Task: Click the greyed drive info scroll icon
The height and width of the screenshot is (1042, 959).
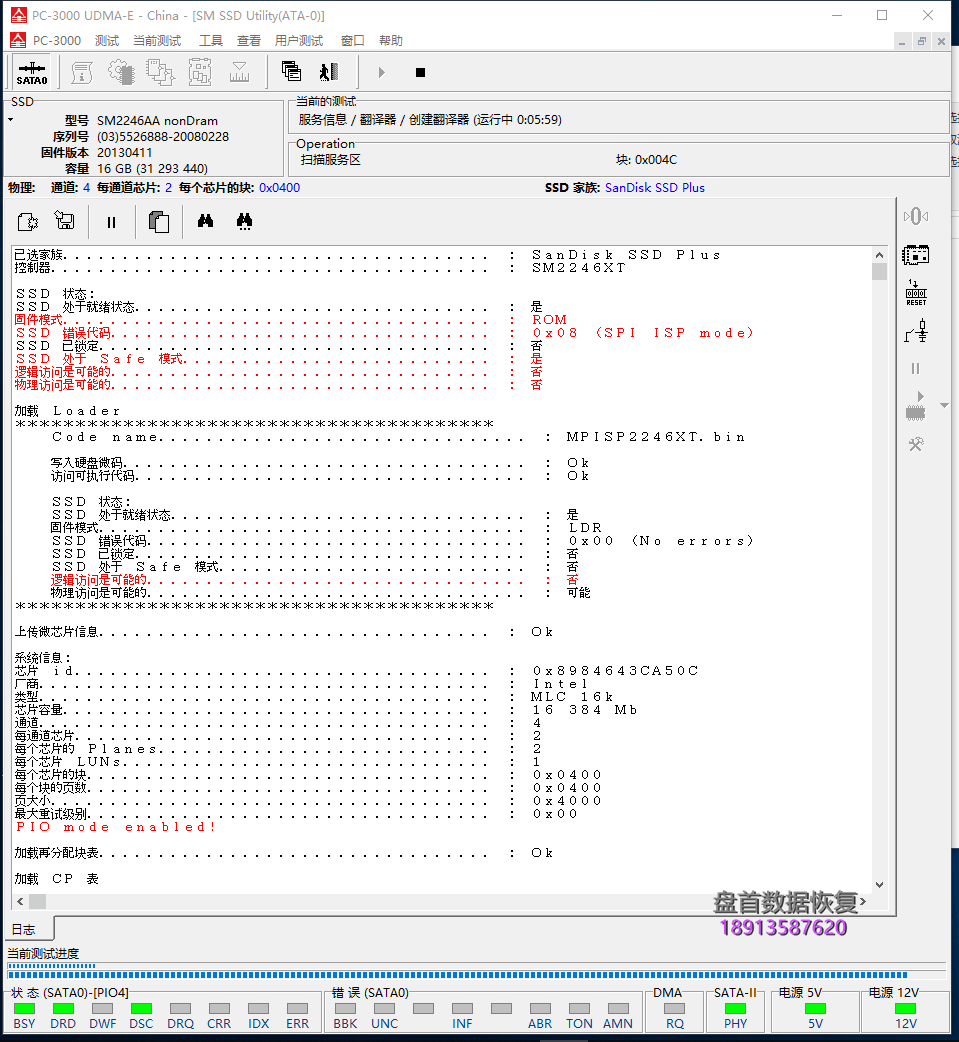Action: click(82, 72)
